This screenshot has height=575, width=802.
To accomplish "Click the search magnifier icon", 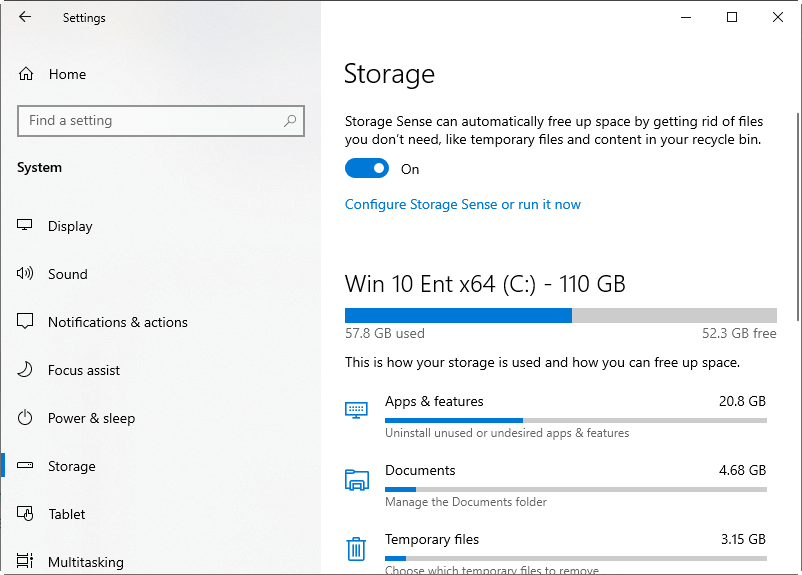I will (x=290, y=121).
